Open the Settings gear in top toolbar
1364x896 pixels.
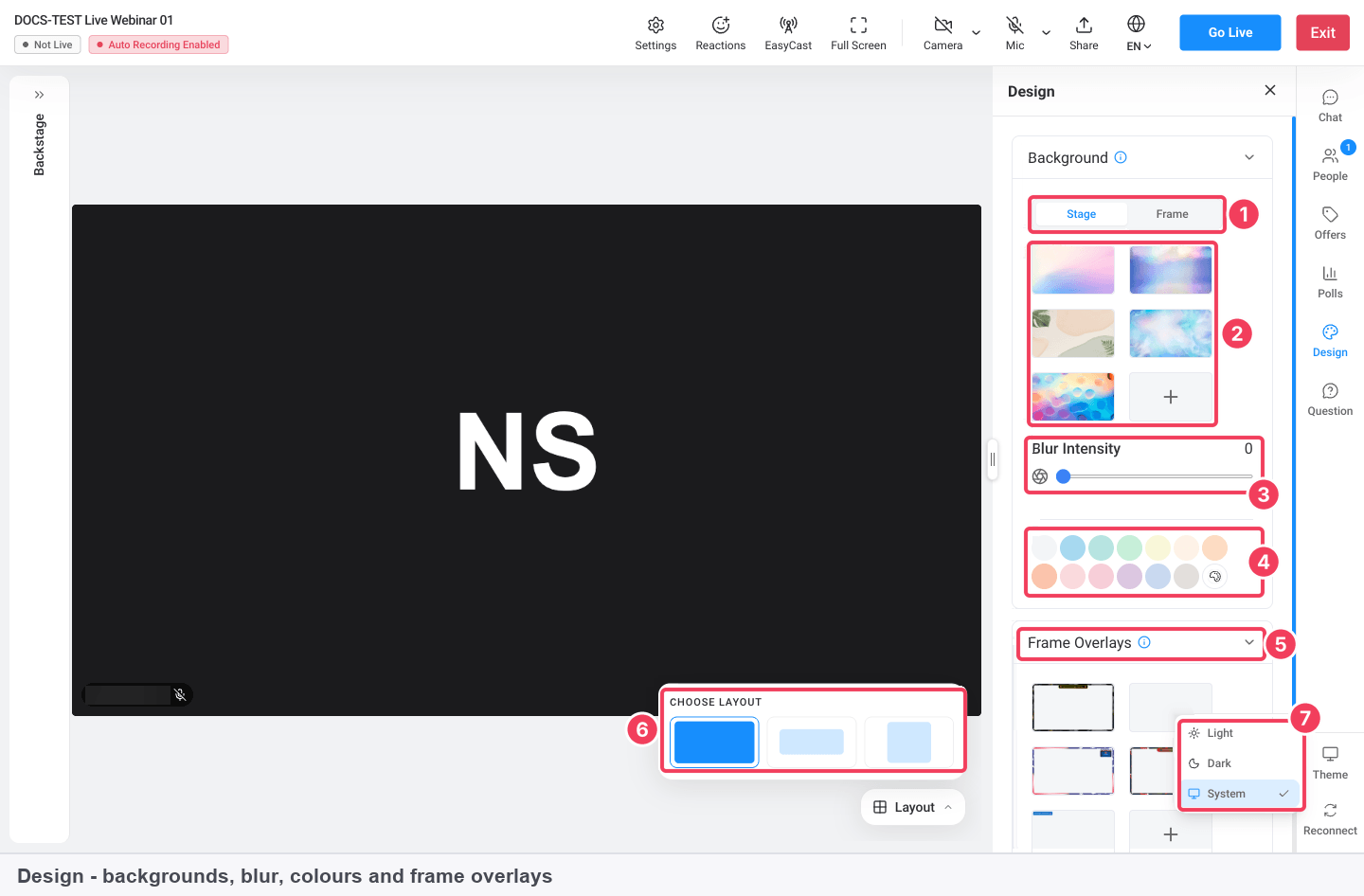[x=655, y=33]
